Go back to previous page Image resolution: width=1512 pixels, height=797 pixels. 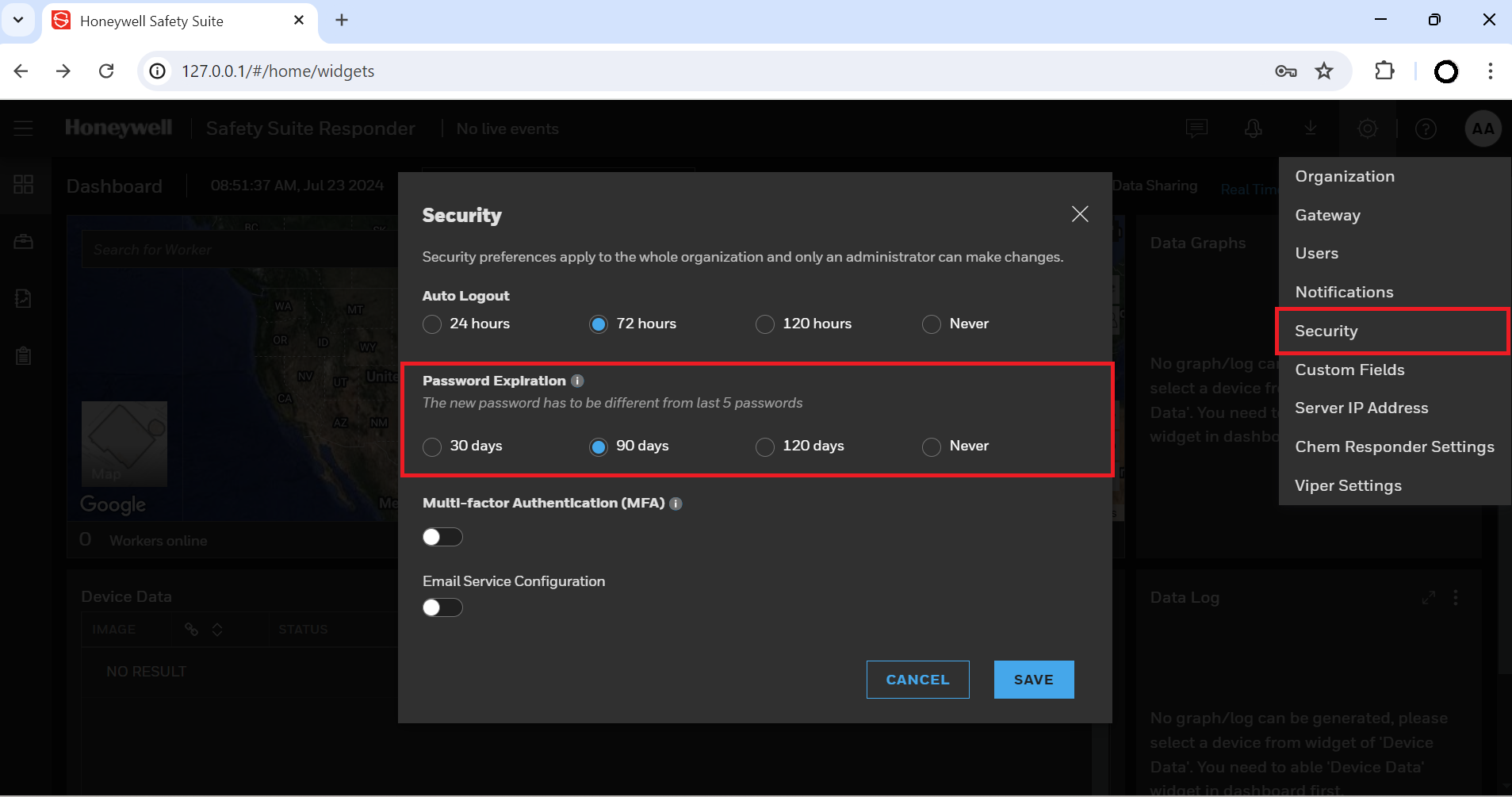(21, 71)
